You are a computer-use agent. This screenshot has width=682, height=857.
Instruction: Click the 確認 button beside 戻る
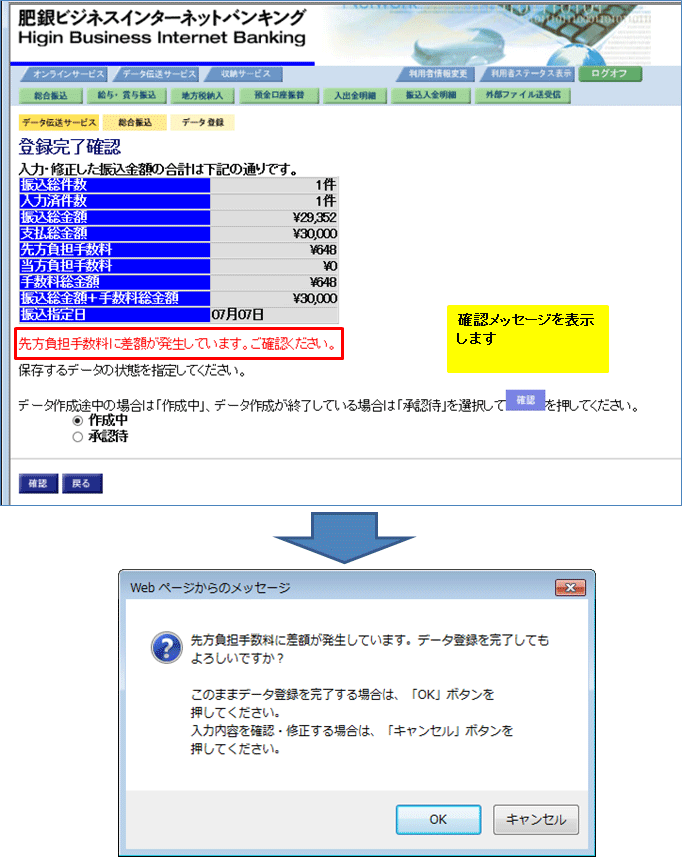click(x=37, y=484)
